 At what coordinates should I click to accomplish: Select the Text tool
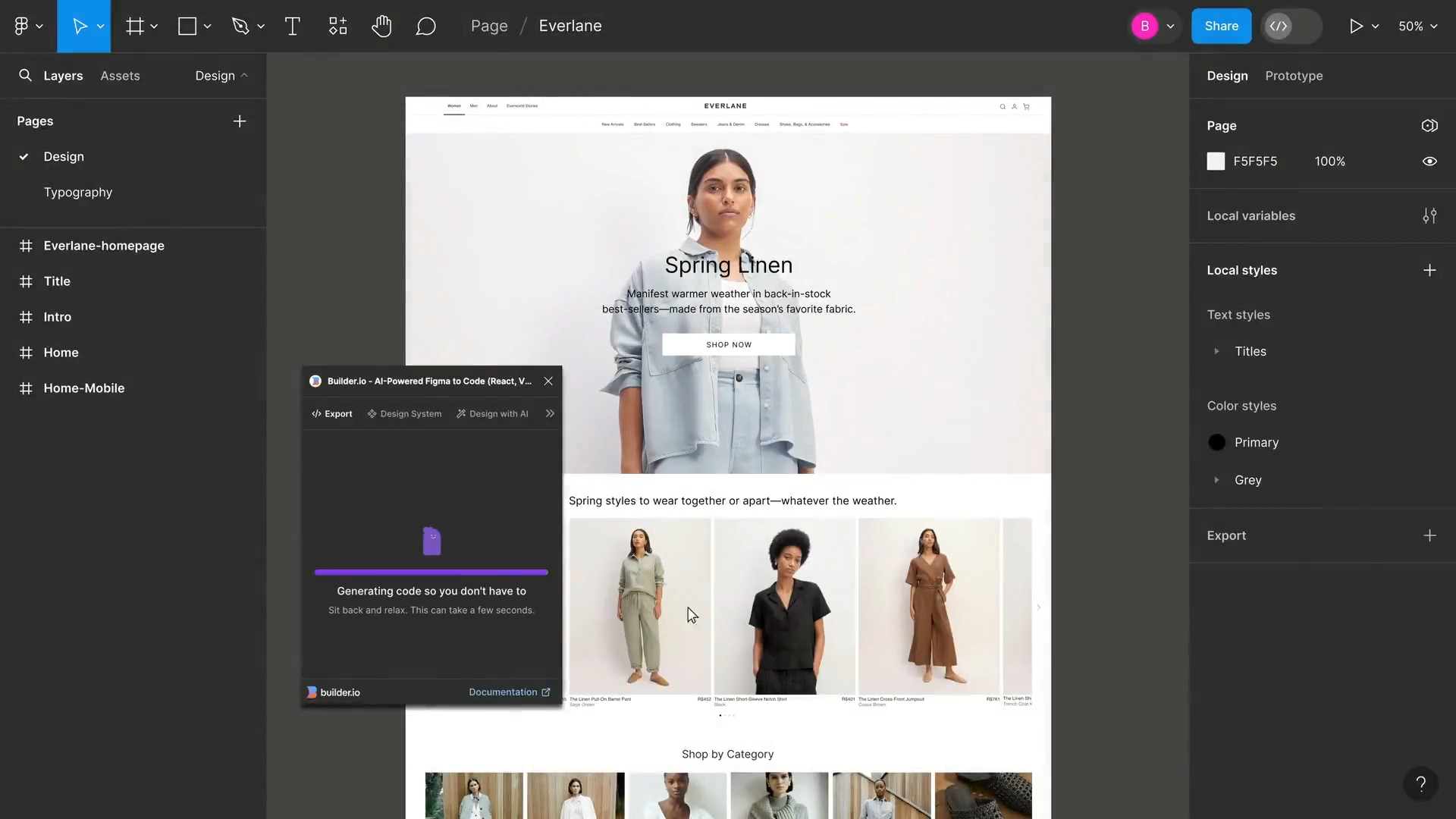coord(292,27)
